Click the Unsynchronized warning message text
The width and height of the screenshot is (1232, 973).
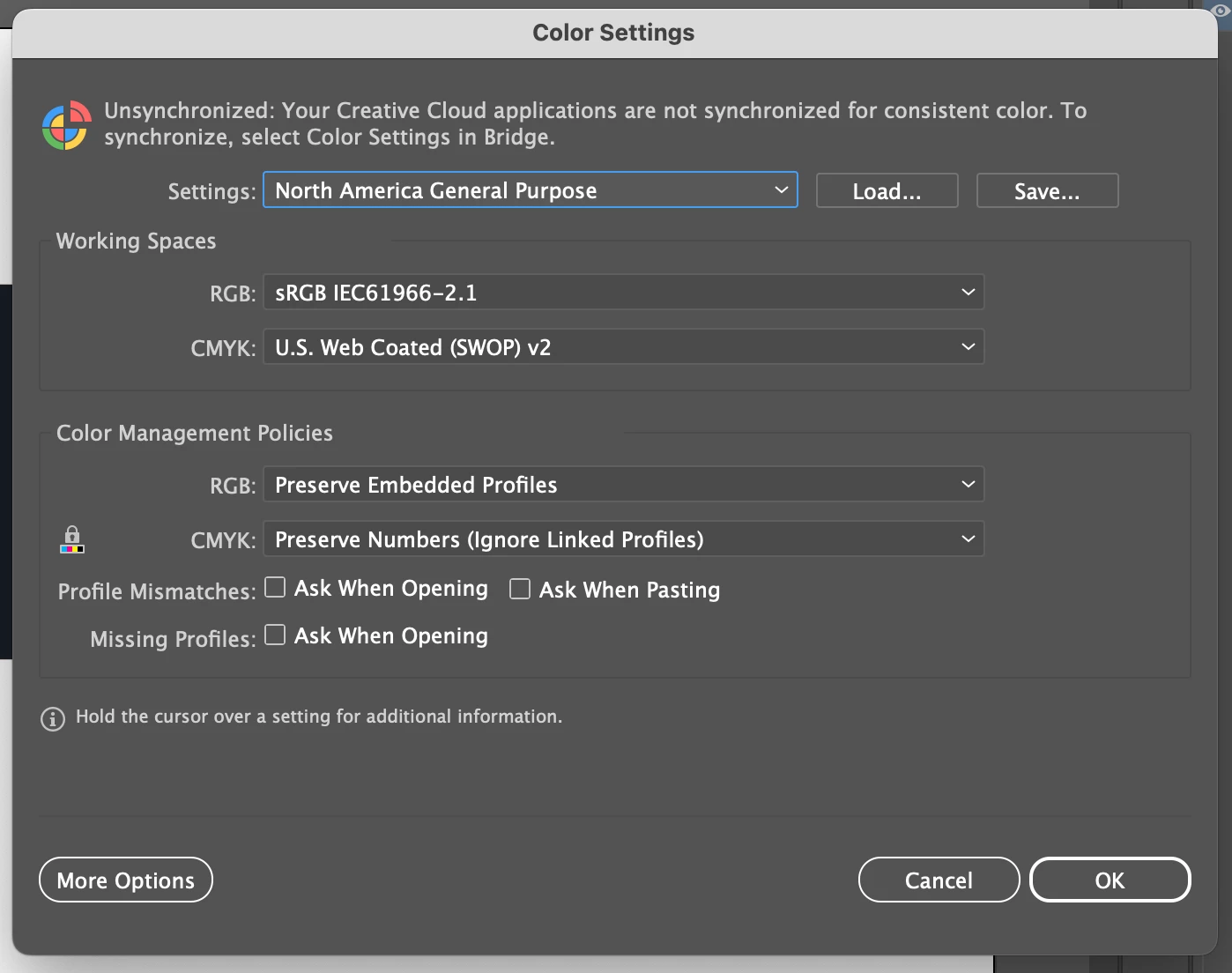[596, 123]
